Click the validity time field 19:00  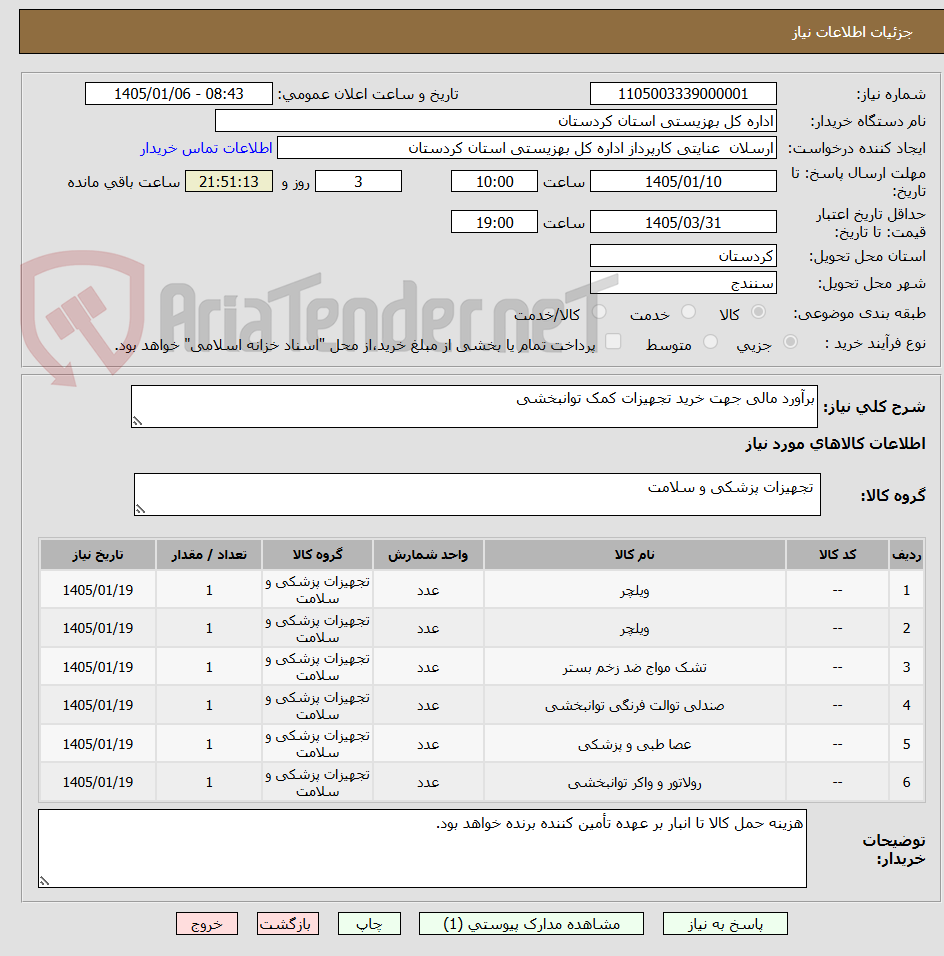coord(495,223)
